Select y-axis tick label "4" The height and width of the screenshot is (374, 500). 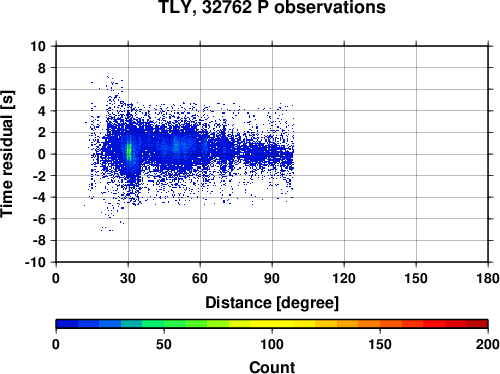tap(42, 111)
